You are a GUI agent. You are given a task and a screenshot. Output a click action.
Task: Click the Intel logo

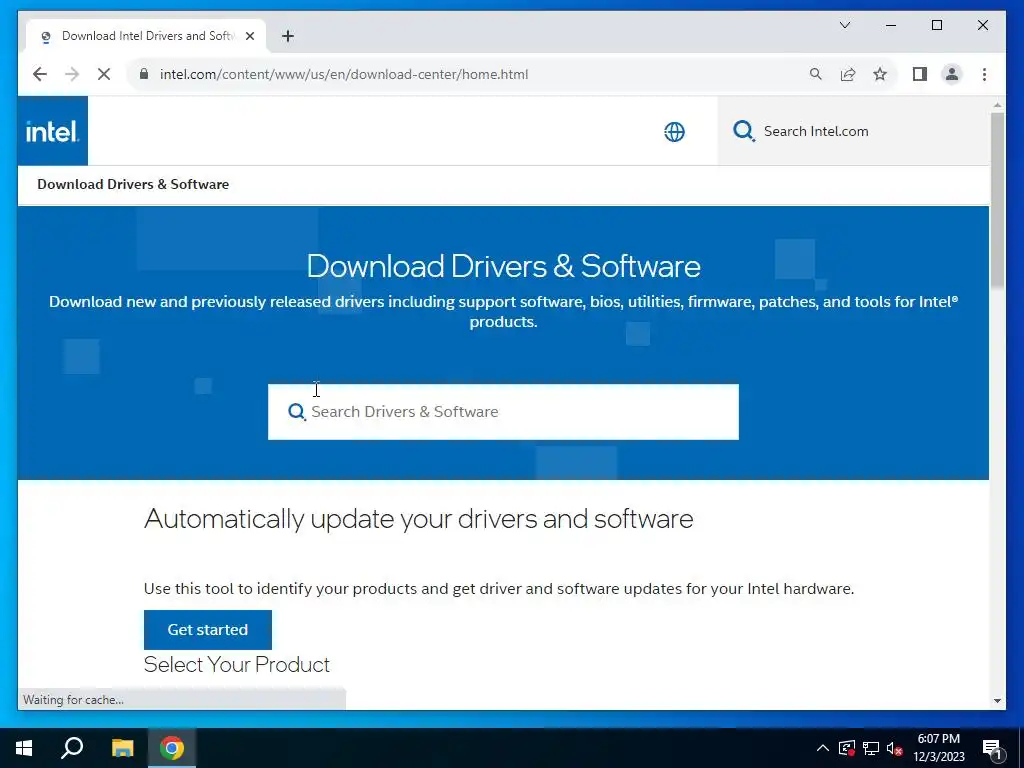tap(52, 131)
